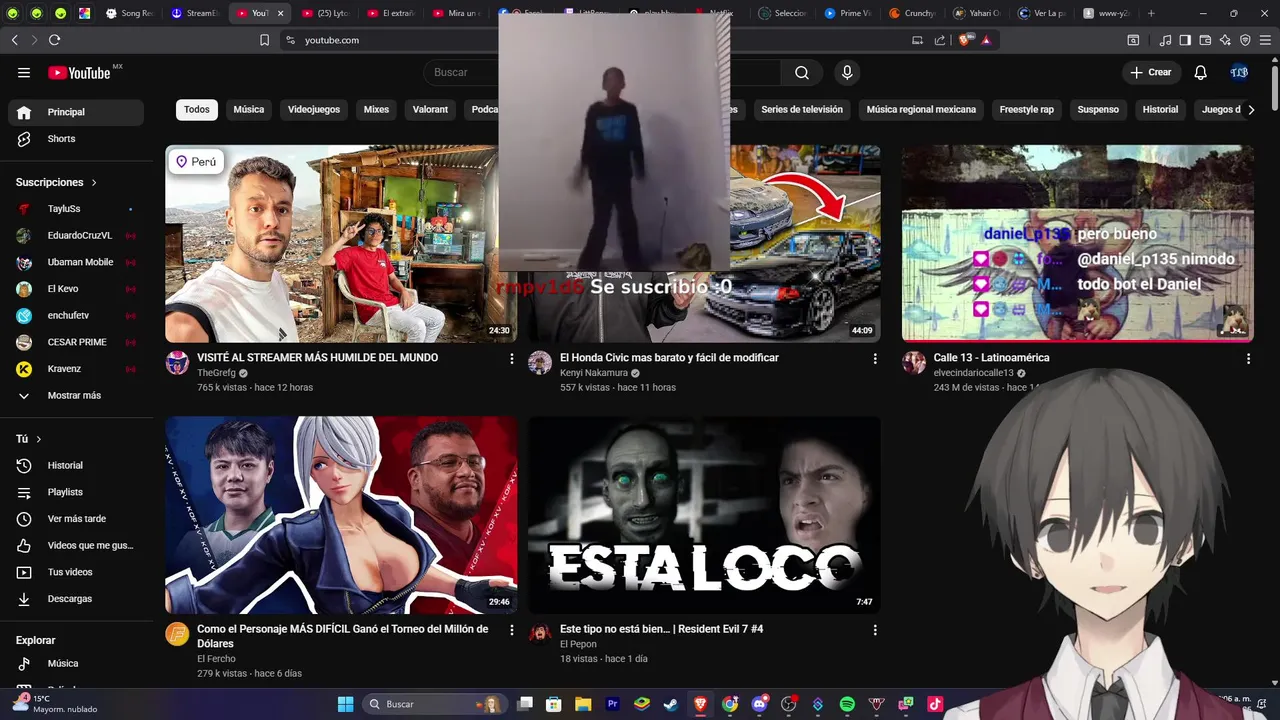This screenshot has height=720, width=1280.
Task: Bookmark this page icon
Action: pos(264,40)
